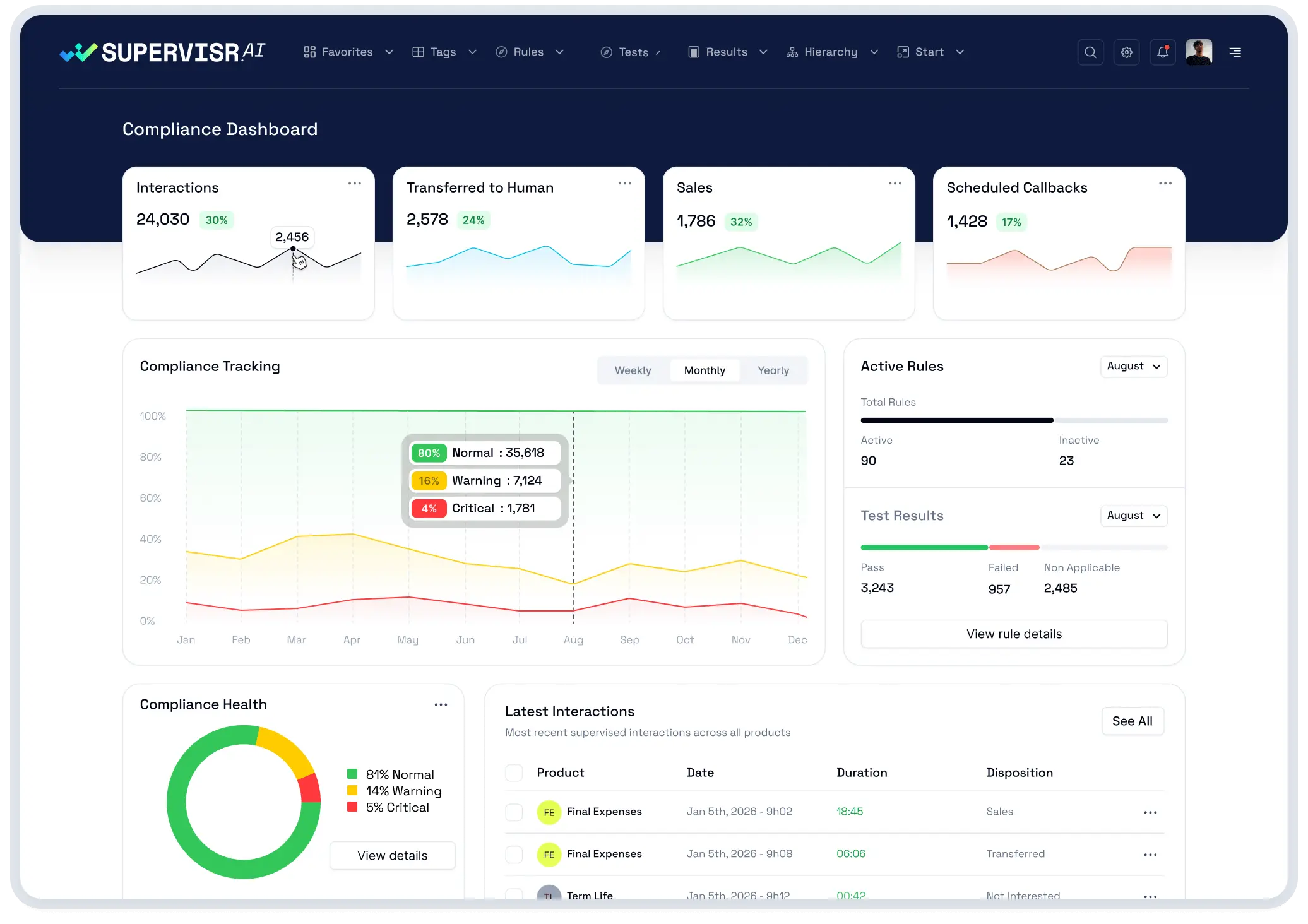The width and height of the screenshot is (1308, 924).
Task: Open options menu on Compliance Health card
Action: (x=441, y=704)
